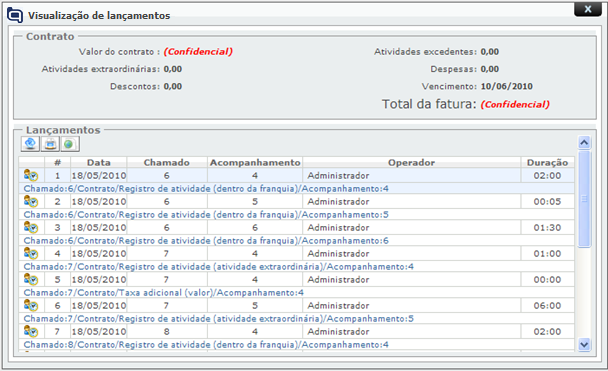Click the user-clock icon on row 2
The image size is (608, 371).
[31, 201]
